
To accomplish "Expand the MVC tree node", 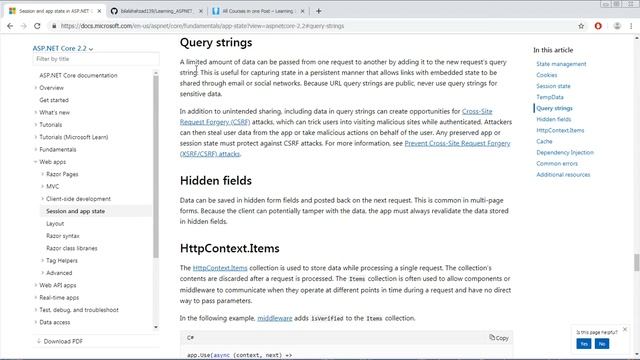I will pos(42,186).
